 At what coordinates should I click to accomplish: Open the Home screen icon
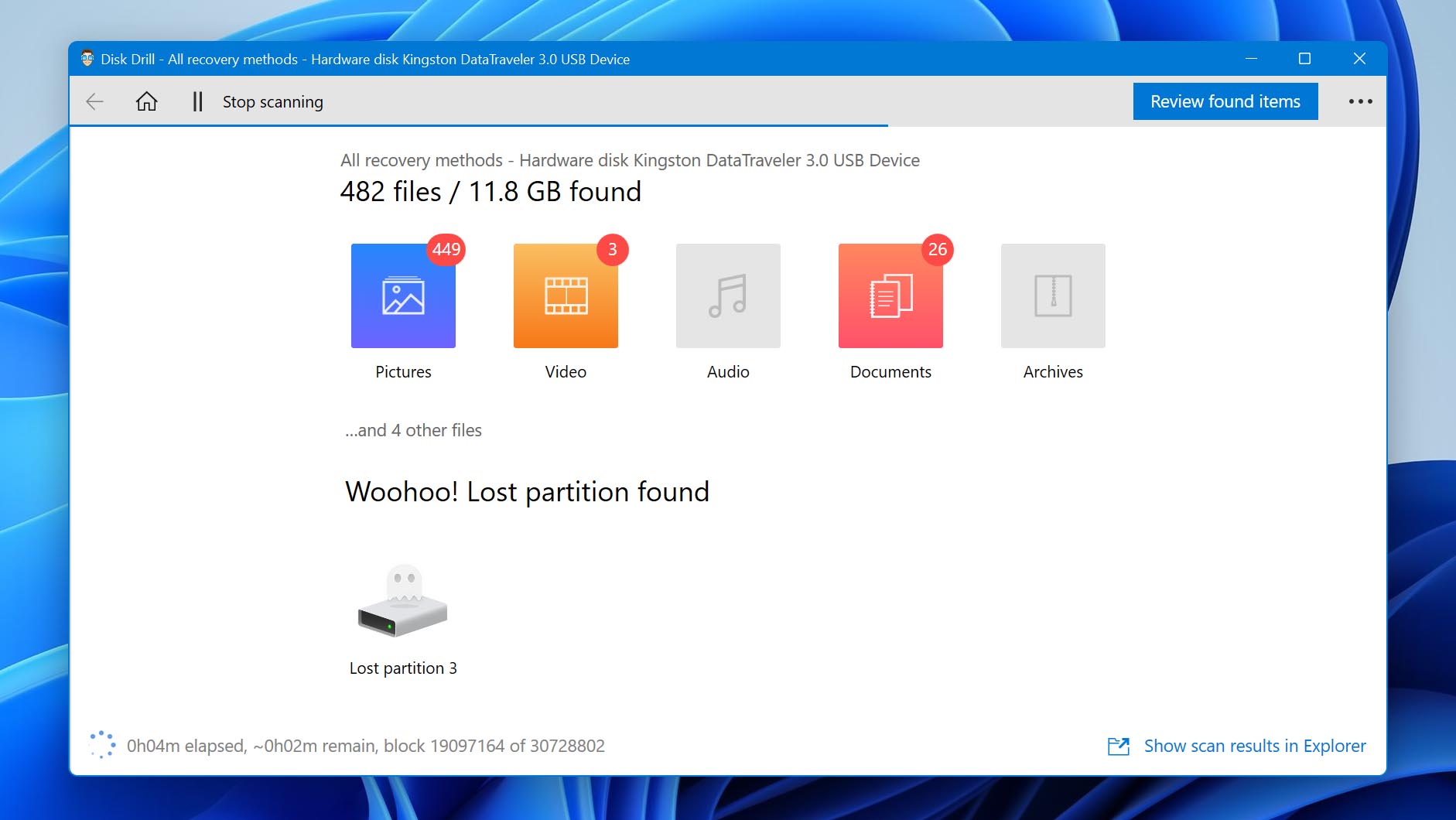[x=146, y=101]
